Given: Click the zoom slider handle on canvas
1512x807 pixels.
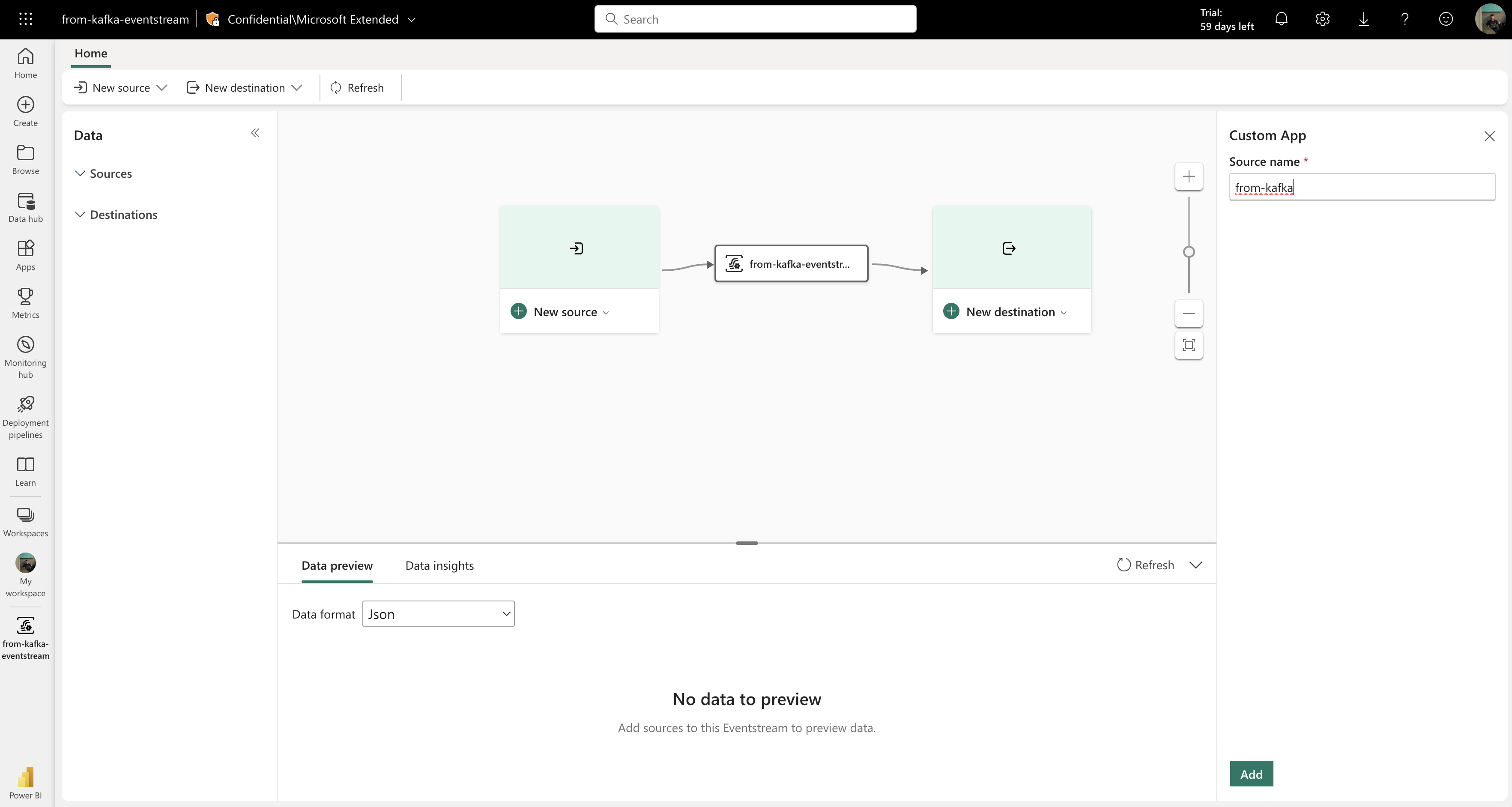Looking at the screenshot, I should click(x=1189, y=252).
